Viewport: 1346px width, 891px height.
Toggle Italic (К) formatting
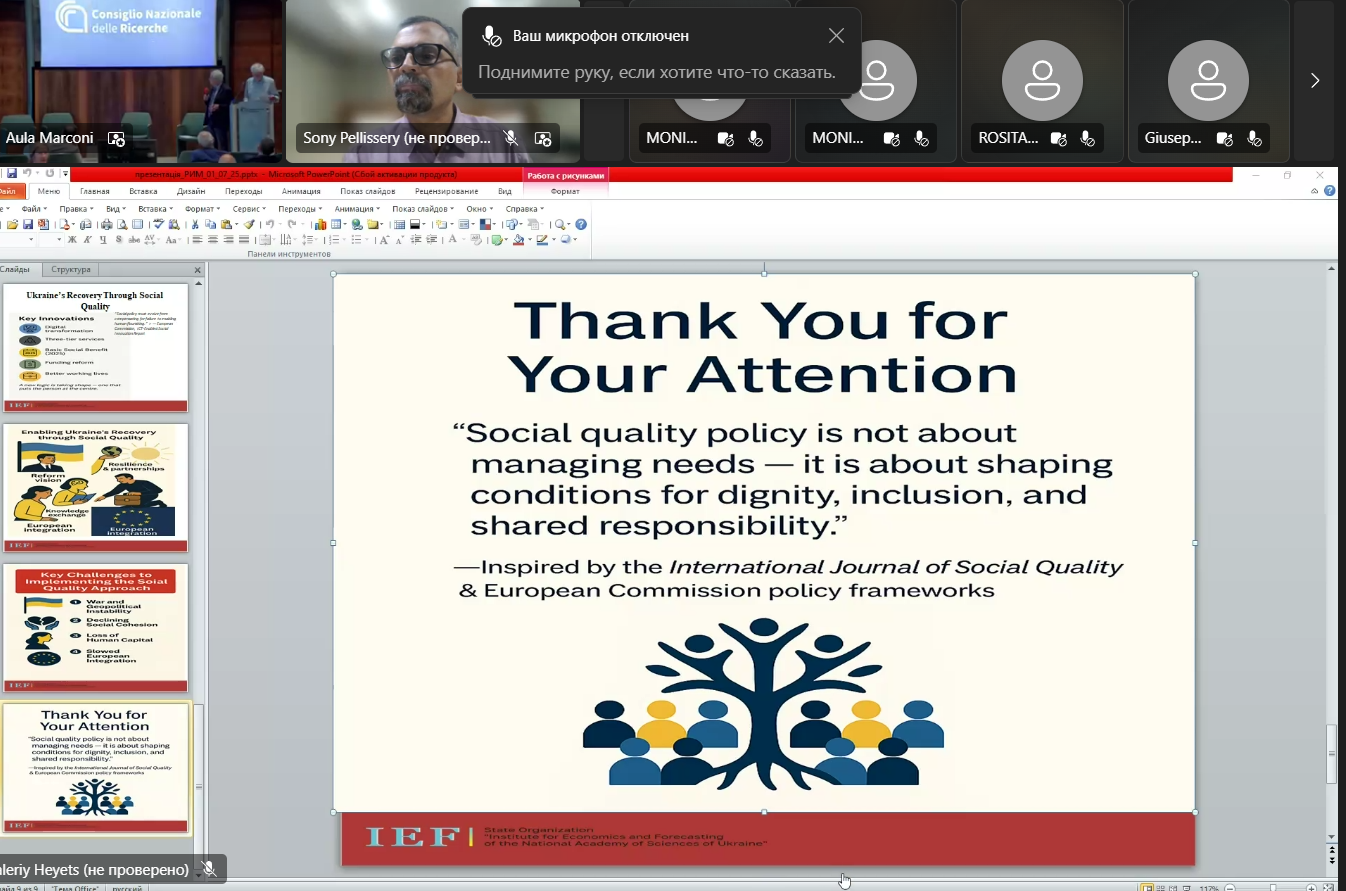click(x=87, y=240)
